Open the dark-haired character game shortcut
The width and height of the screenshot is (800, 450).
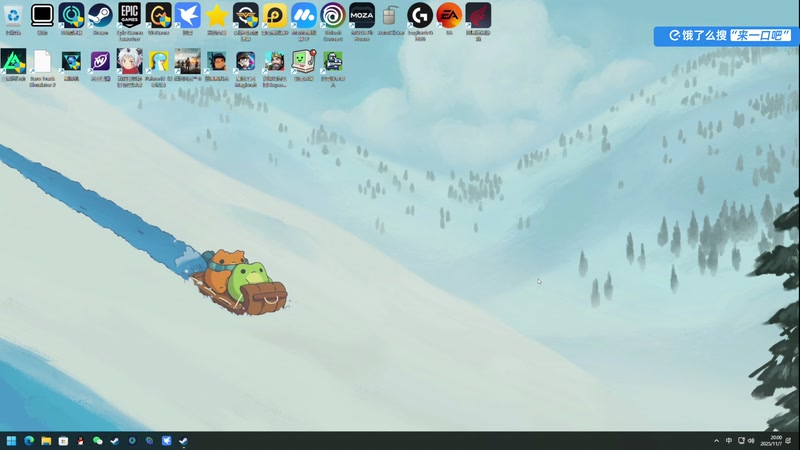217,62
